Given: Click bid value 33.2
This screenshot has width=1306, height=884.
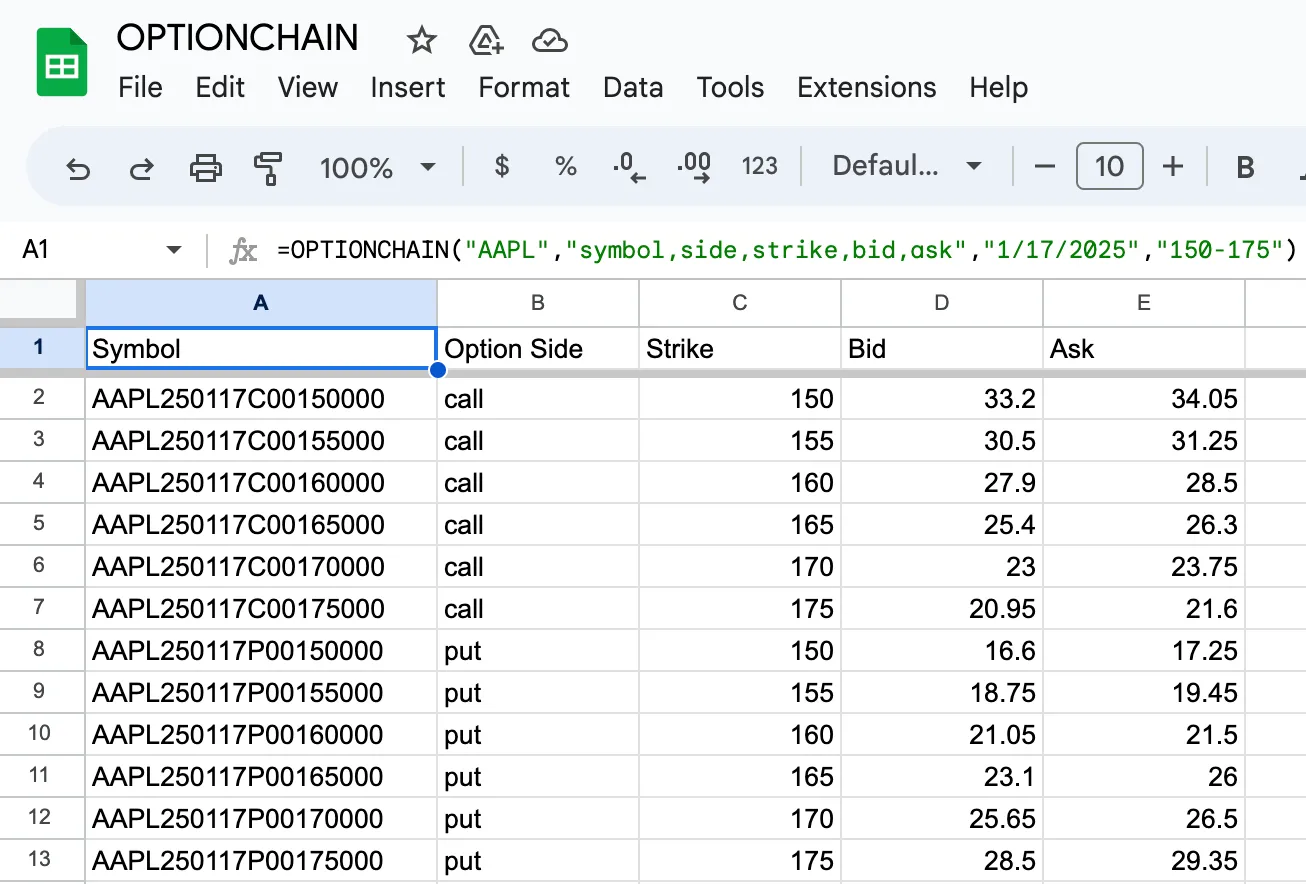Looking at the screenshot, I should click(942, 399).
